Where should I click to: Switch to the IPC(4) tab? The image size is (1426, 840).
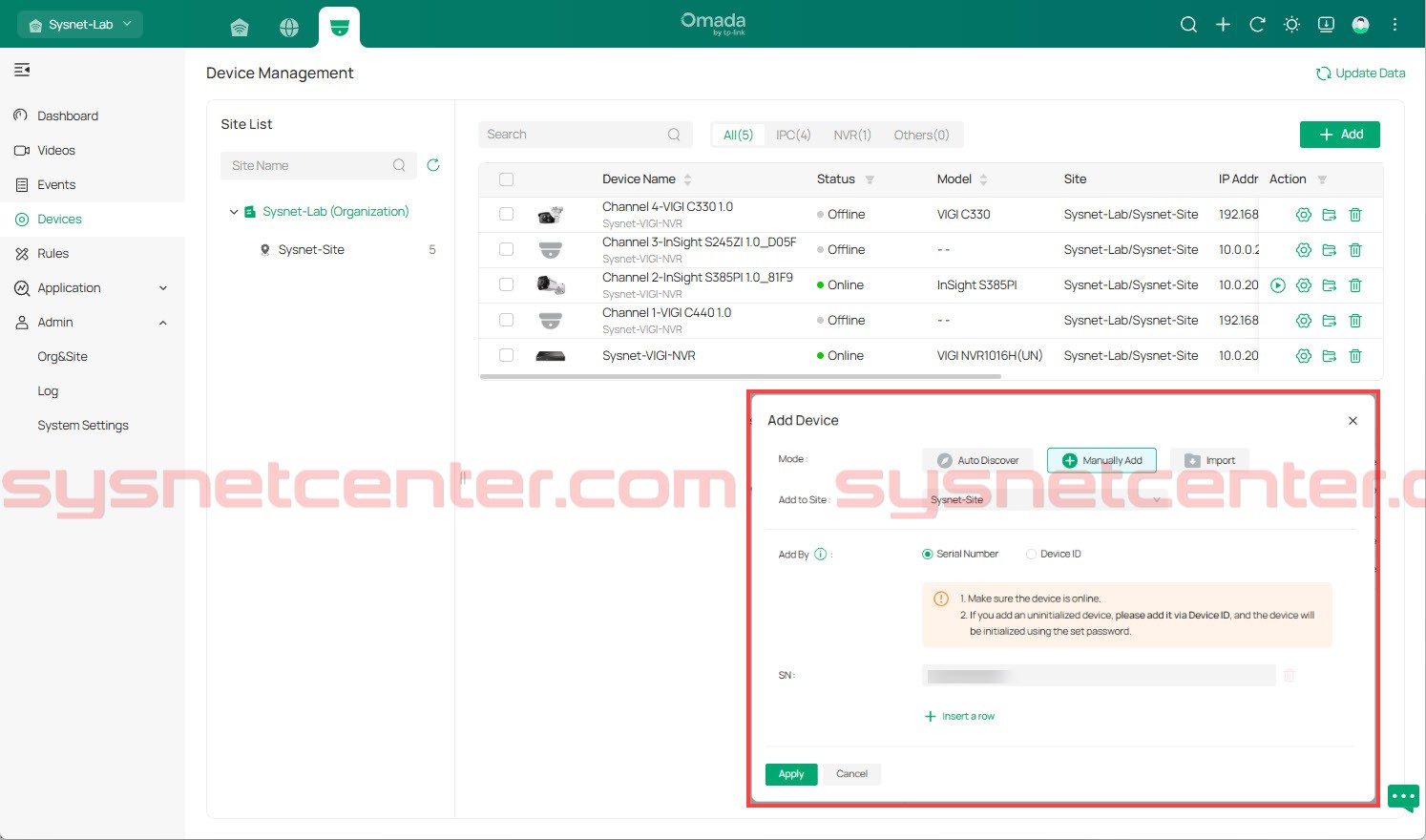tap(793, 135)
